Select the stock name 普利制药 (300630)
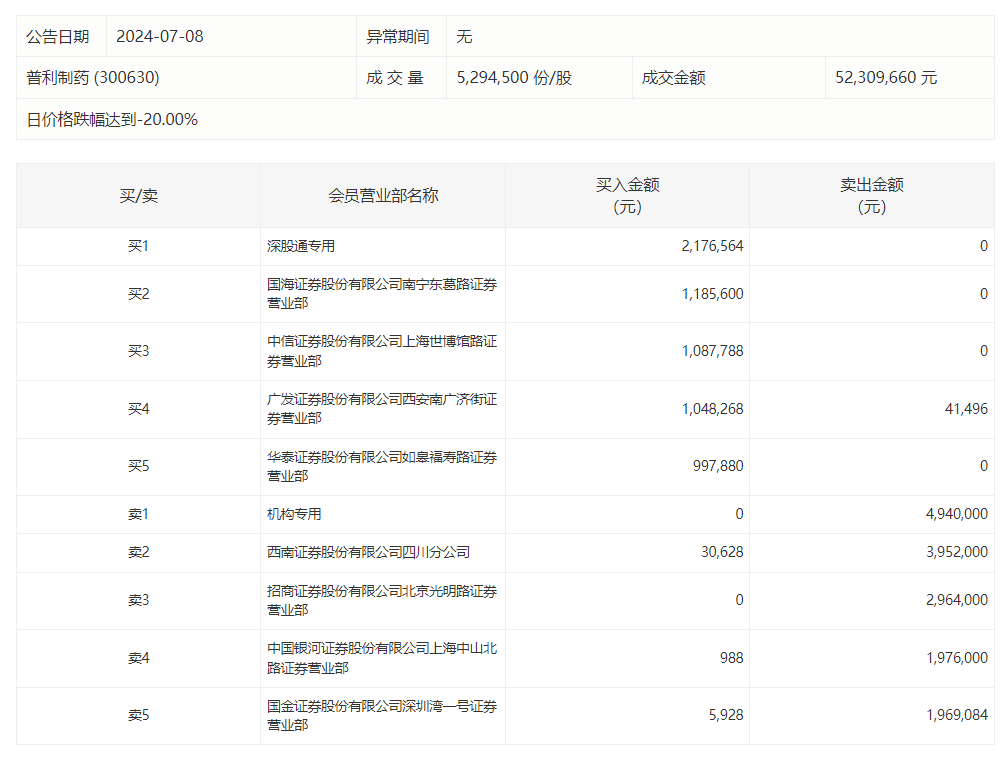The width and height of the screenshot is (1007, 762). pos(90,77)
